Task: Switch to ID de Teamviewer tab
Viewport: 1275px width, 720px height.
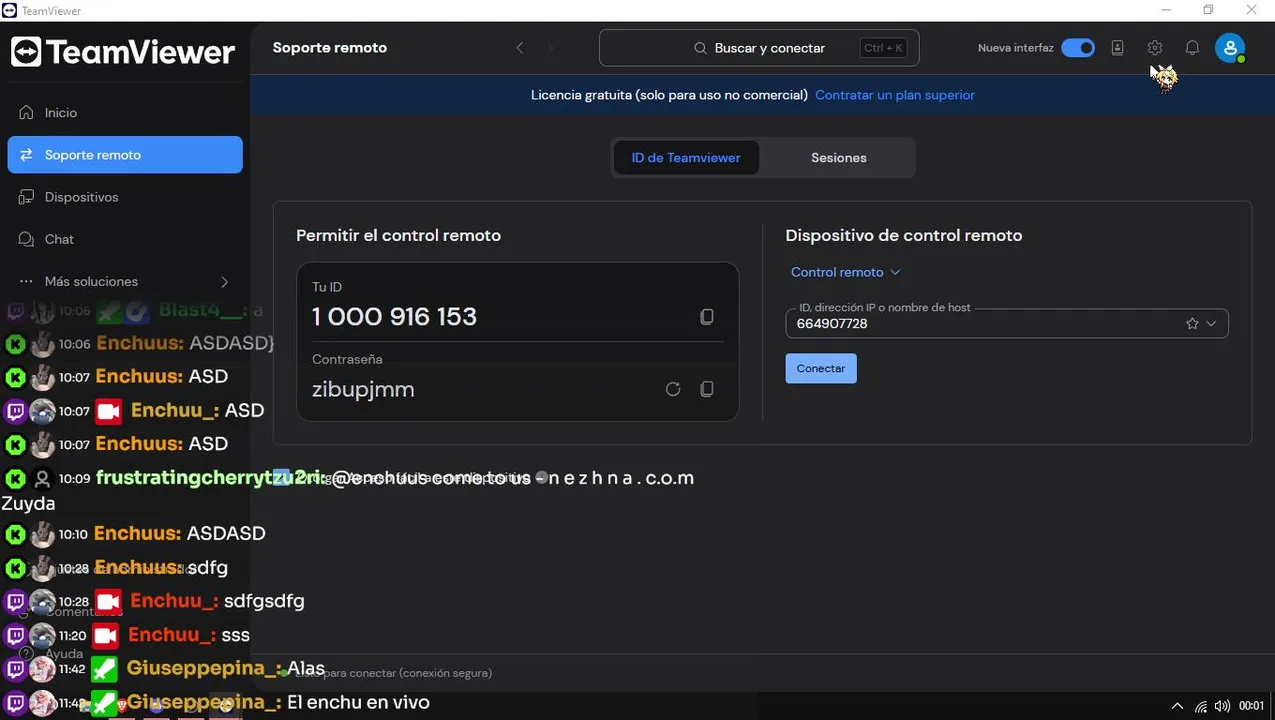Action: [686, 158]
